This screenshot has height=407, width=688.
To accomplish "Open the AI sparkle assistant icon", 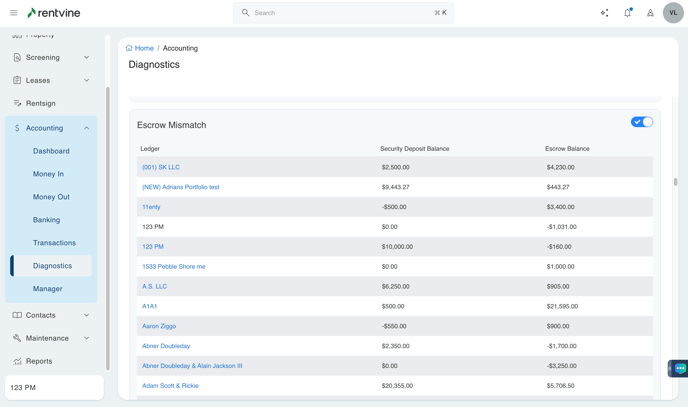I will (x=604, y=13).
